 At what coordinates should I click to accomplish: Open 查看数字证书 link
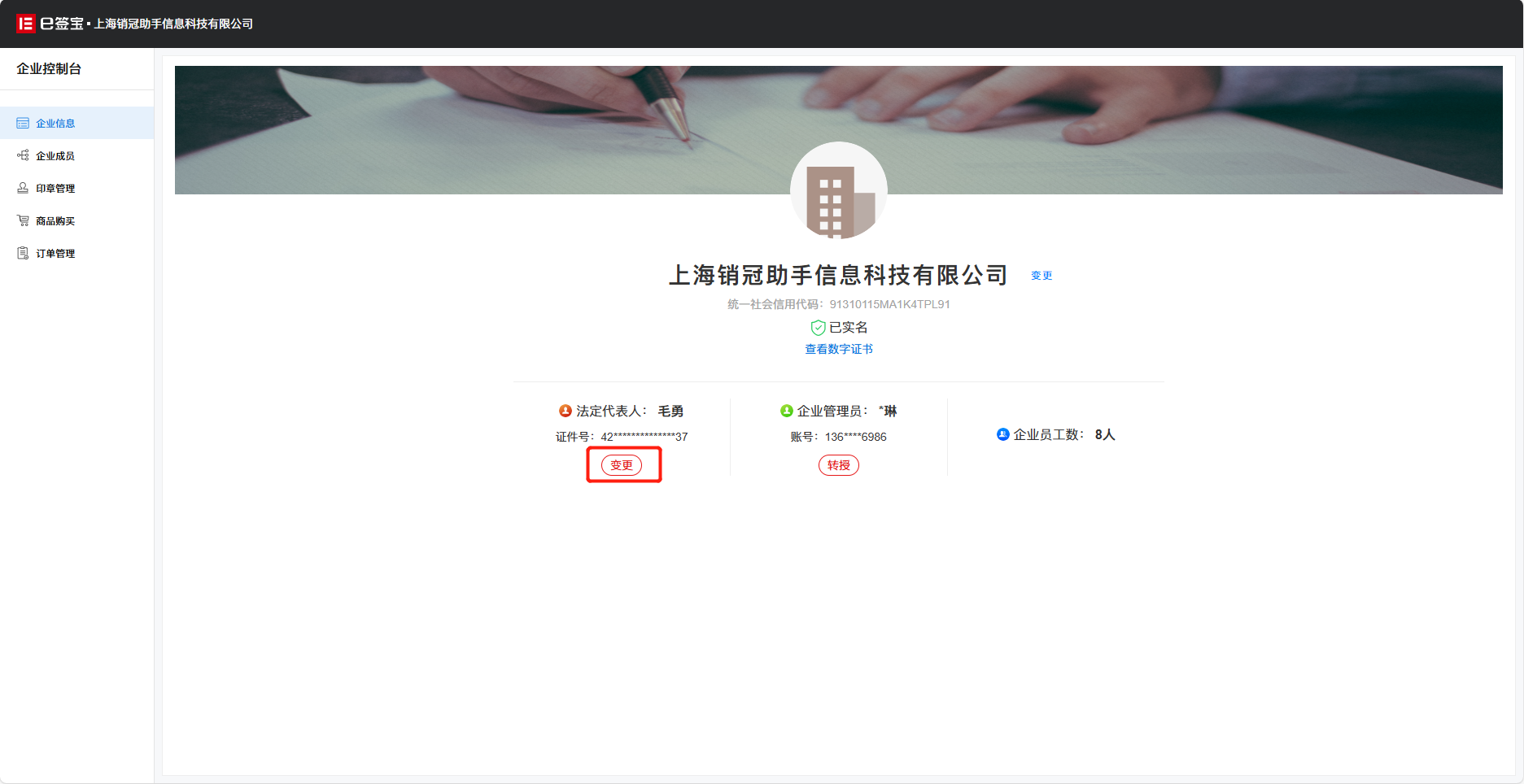coord(839,349)
